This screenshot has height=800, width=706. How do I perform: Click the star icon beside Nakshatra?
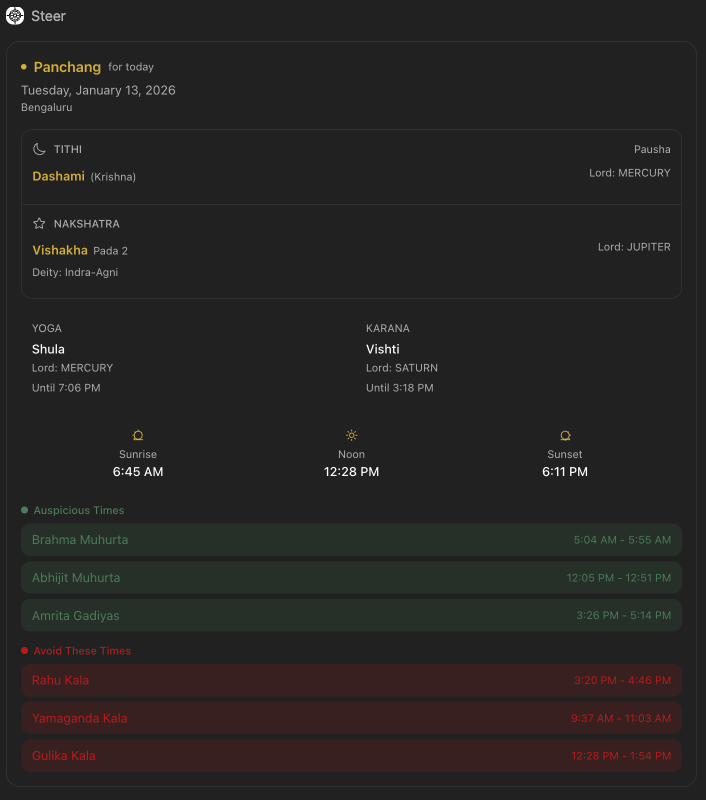pyautogui.click(x=39, y=224)
